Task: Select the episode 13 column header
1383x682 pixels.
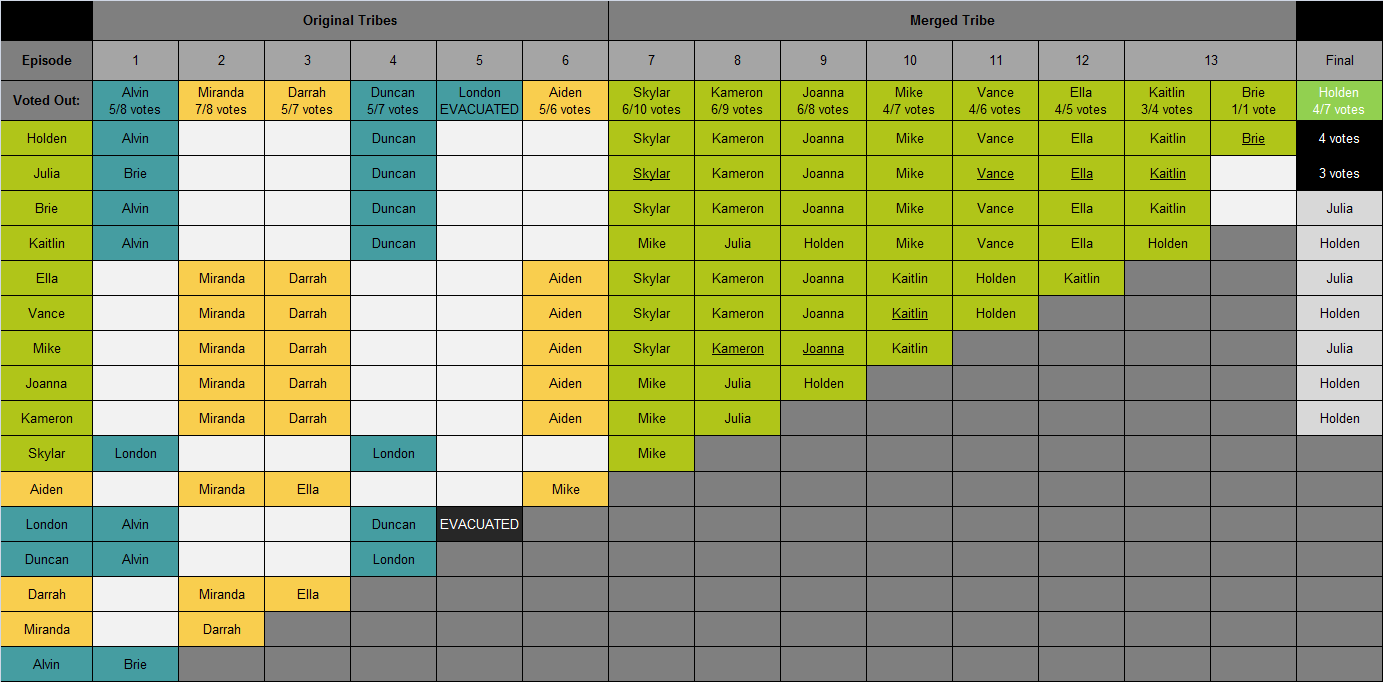Action: (x=1210, y=60)
